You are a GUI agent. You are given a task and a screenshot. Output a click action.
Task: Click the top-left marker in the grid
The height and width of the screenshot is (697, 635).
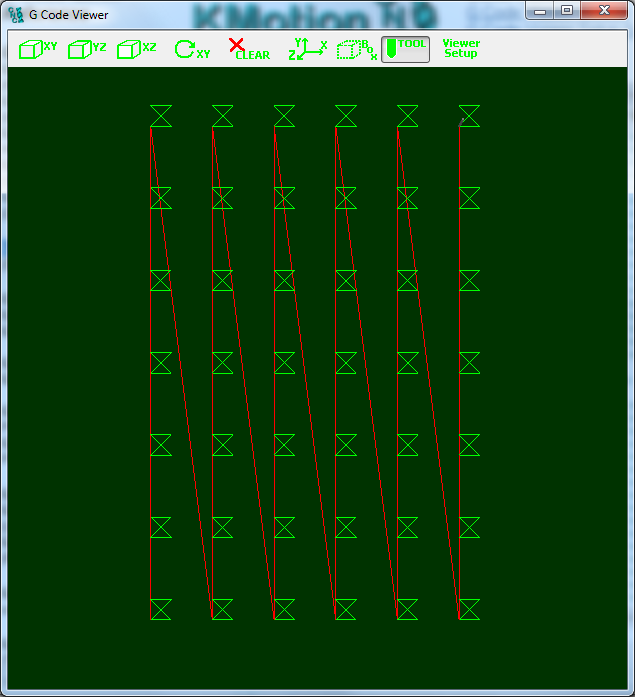tap(161, 116)
